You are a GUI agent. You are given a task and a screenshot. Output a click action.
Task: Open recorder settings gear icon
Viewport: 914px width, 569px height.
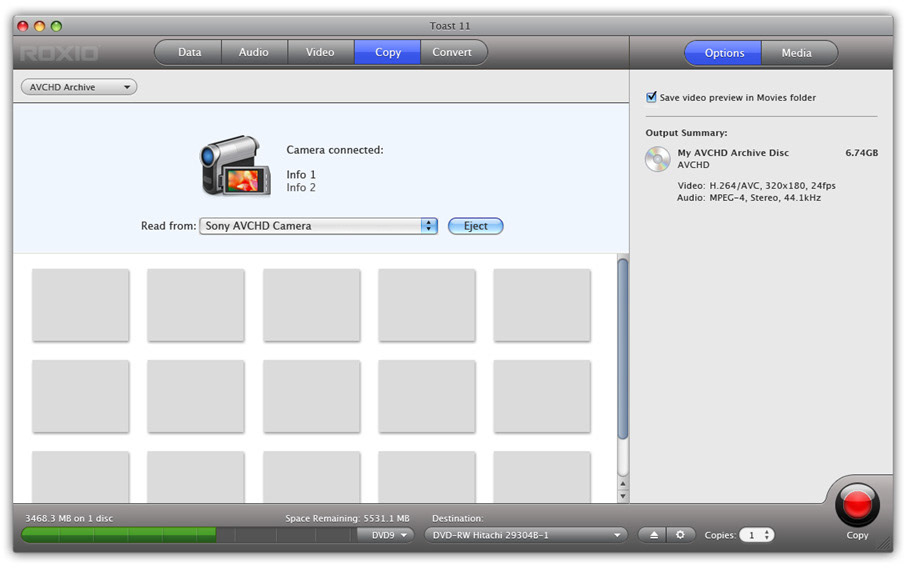pyautogui.click(x=680, y=535)
